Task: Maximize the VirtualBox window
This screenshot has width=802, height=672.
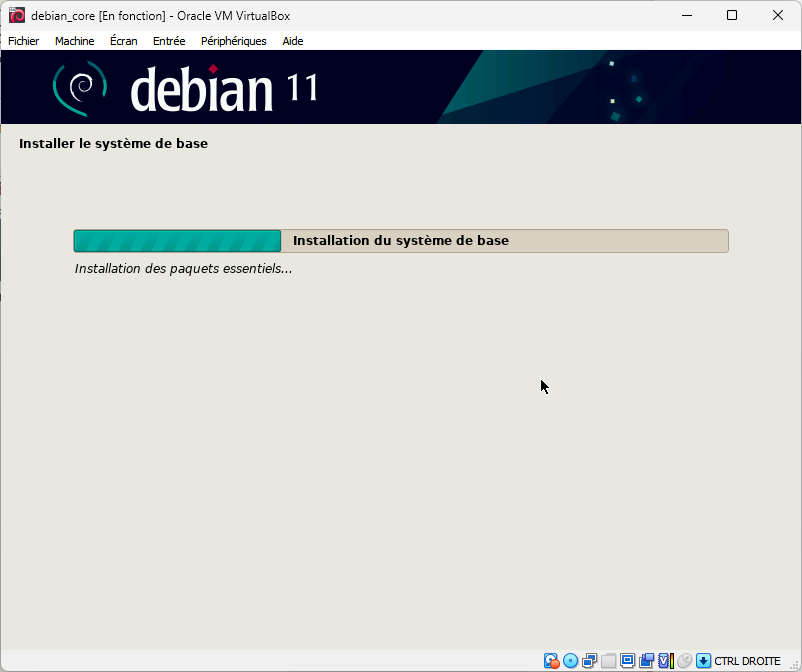Action: [x=732, y=15]
